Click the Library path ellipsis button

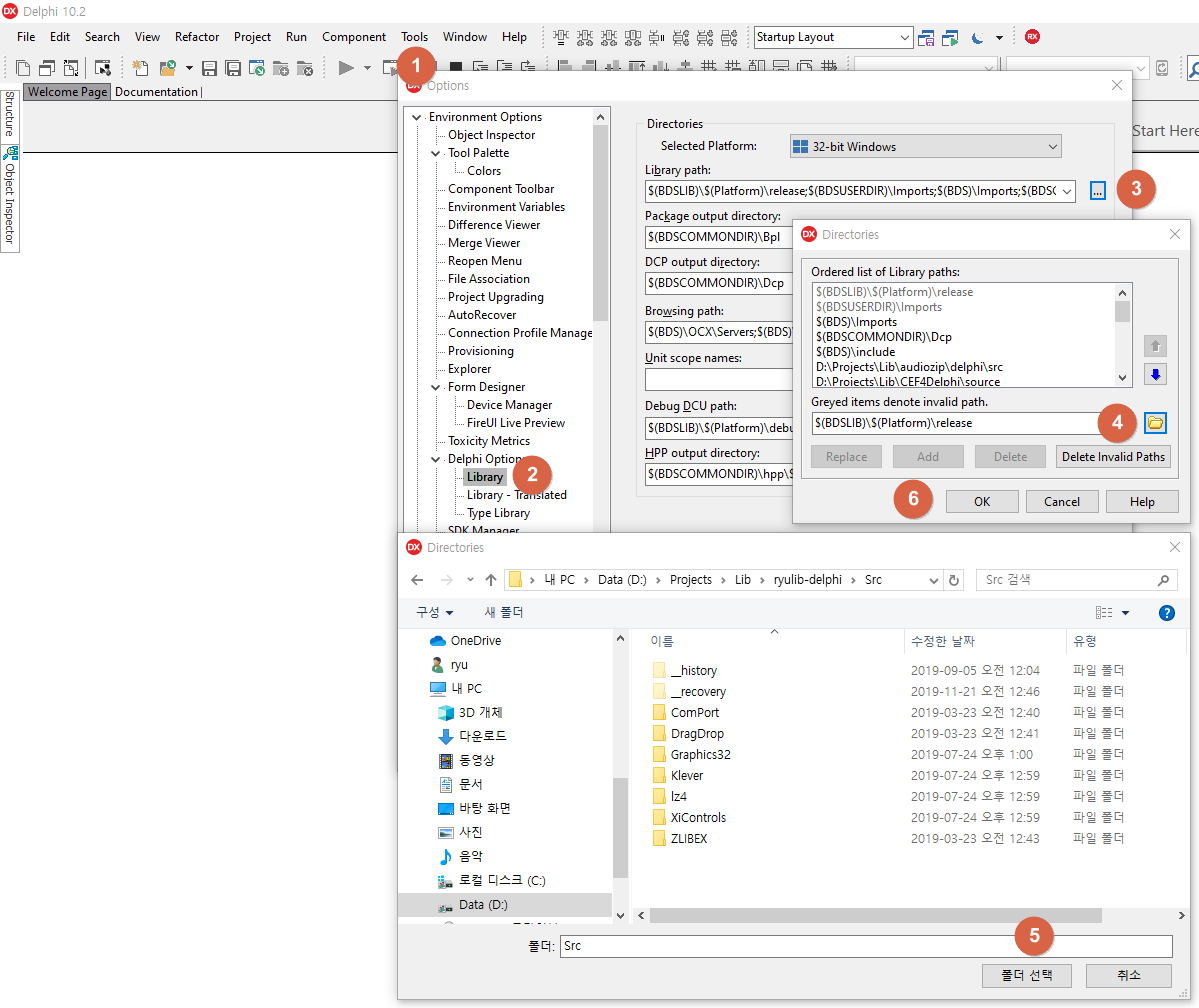[1097, 191]
